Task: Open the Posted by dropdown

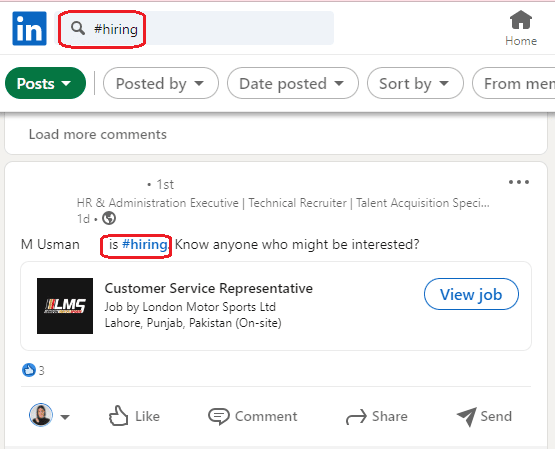Action: point(161,84)
